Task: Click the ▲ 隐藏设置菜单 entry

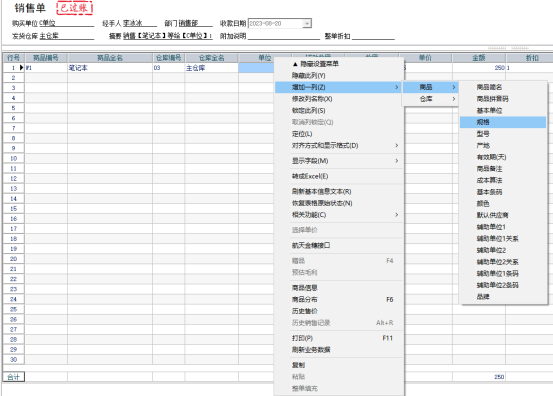Action: (x=339, y=64)
